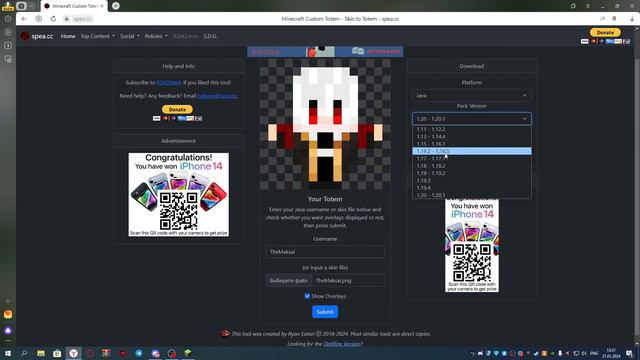Expand the Policies menu
This screenshot has height=360, width=640.
click(x=156, y=36)
